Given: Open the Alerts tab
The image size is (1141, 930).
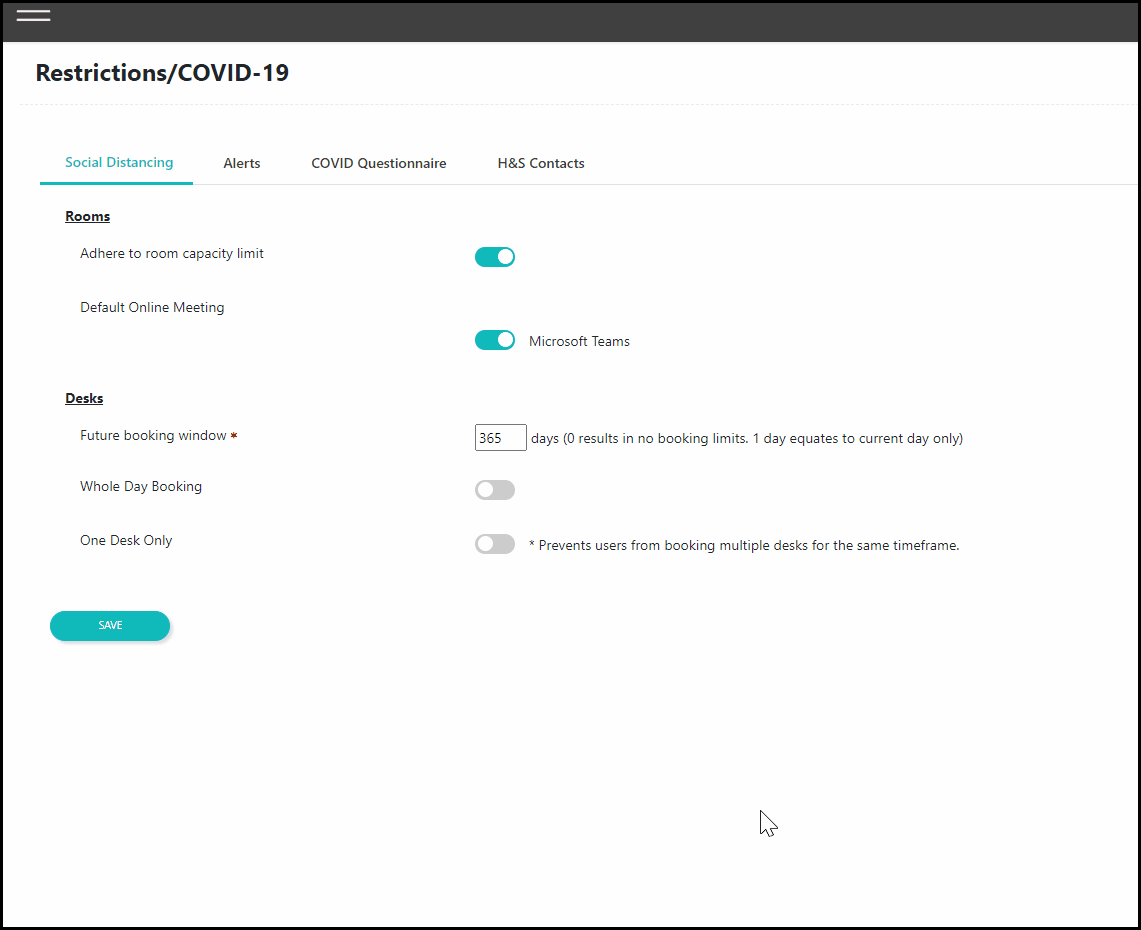Looking at the screenshot, I should click(x=242, y=163).
